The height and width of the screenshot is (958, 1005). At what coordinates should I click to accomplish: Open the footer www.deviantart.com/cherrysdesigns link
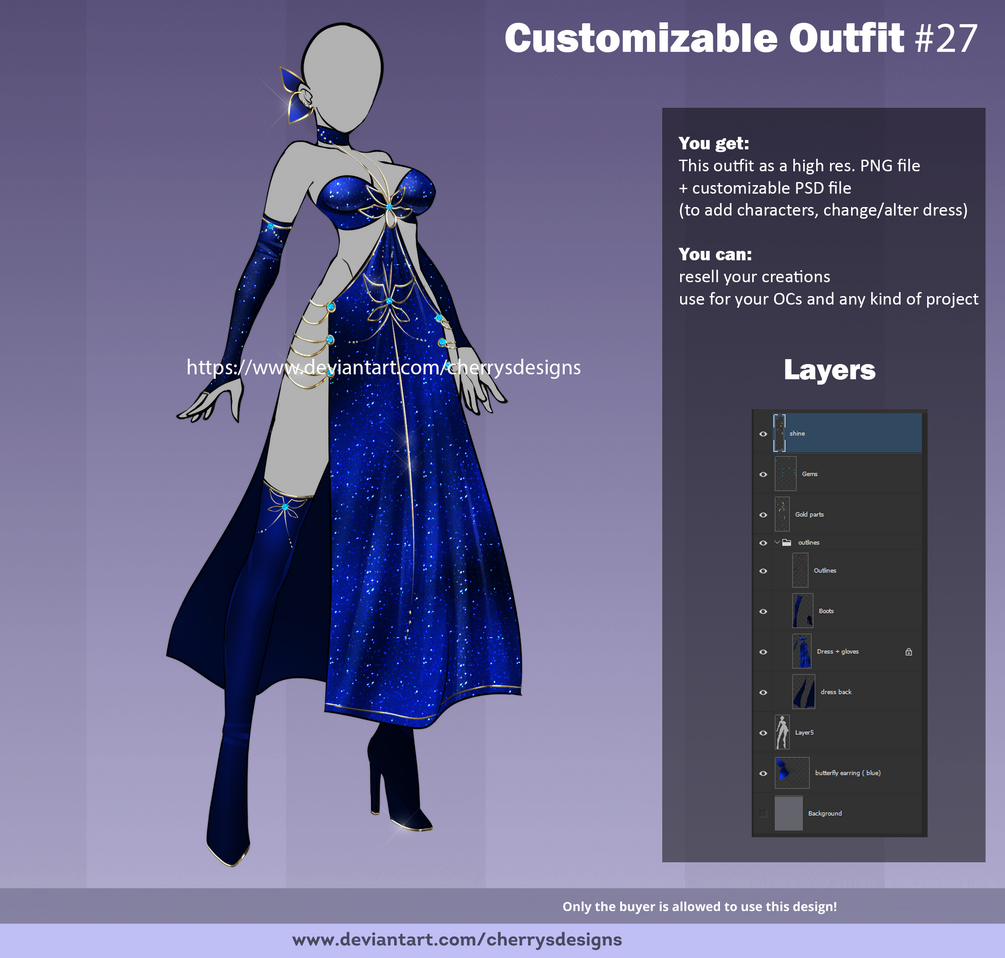457,940
